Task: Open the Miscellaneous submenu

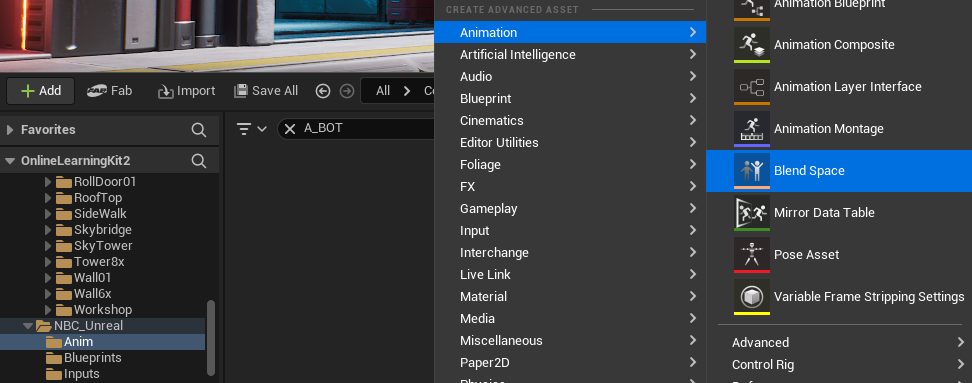Action: (570, 340)
